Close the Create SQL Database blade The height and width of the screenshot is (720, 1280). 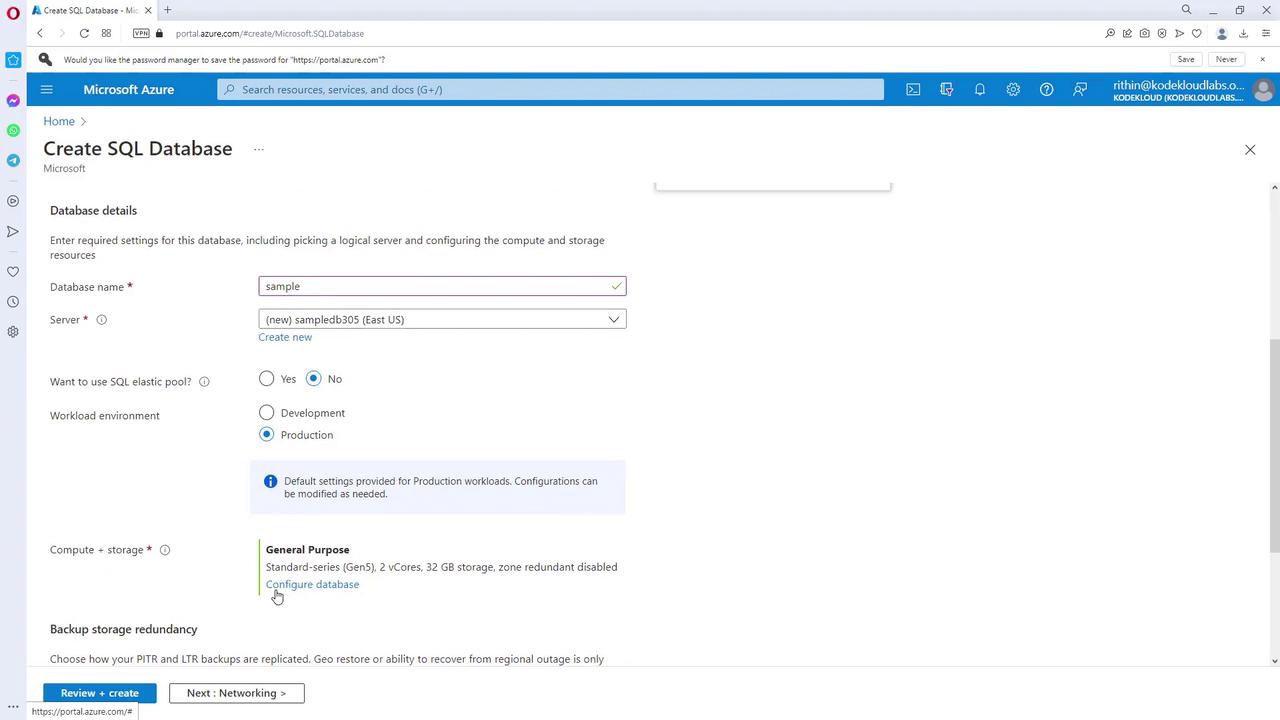pyautogui.click(x=1250, y=150)
